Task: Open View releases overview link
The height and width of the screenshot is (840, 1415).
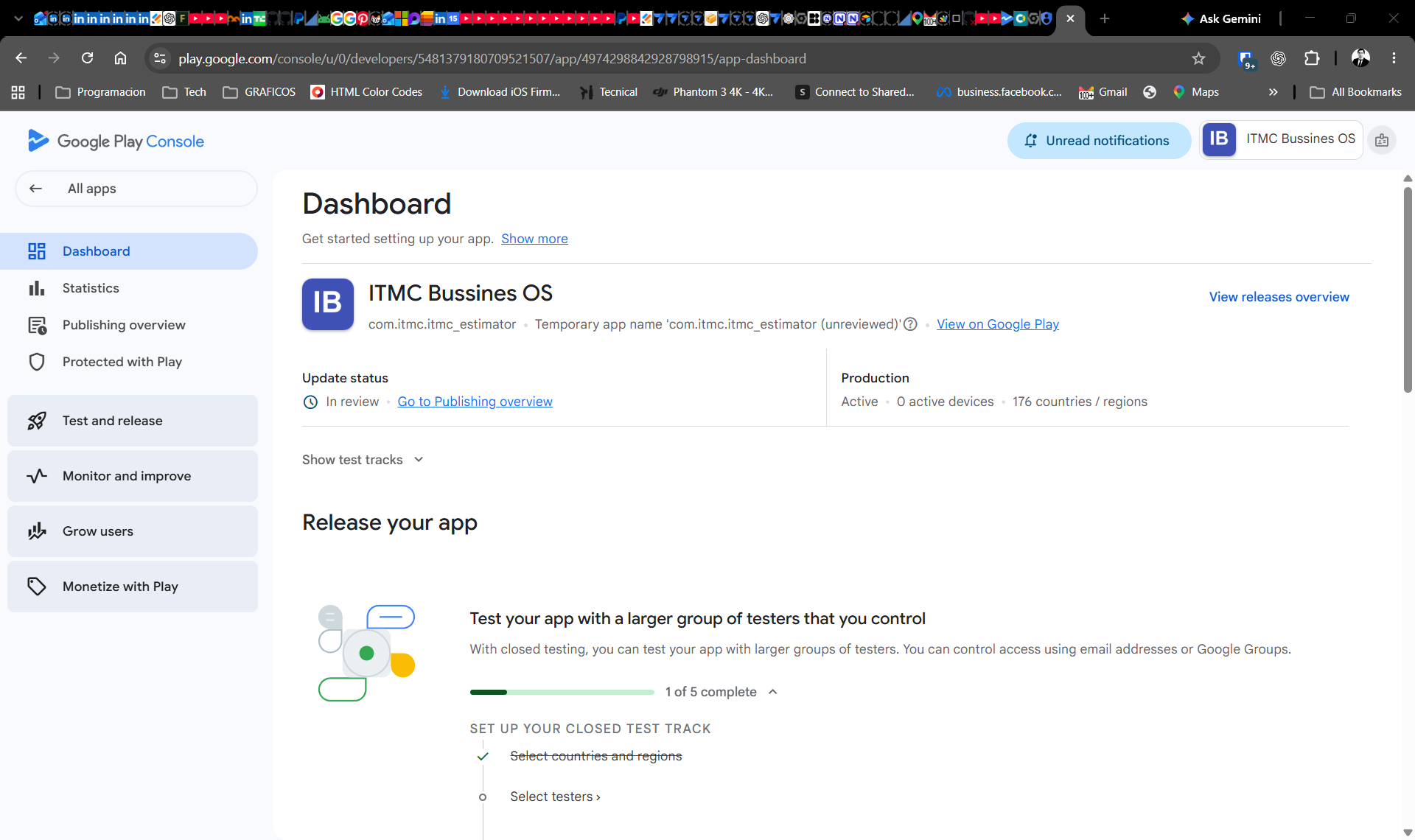Action: [1279, 297]
